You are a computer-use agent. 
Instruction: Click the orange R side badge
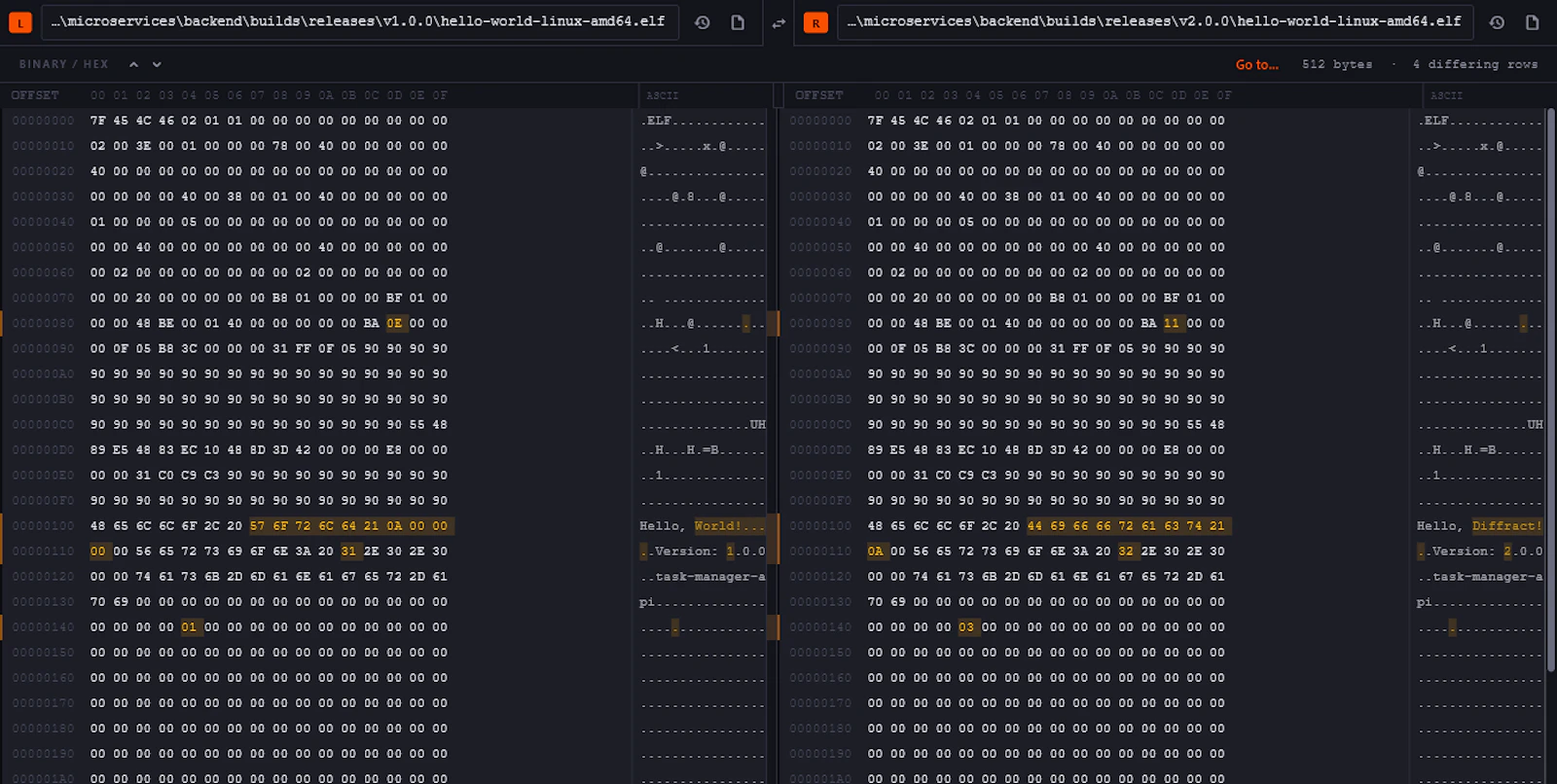815,22
